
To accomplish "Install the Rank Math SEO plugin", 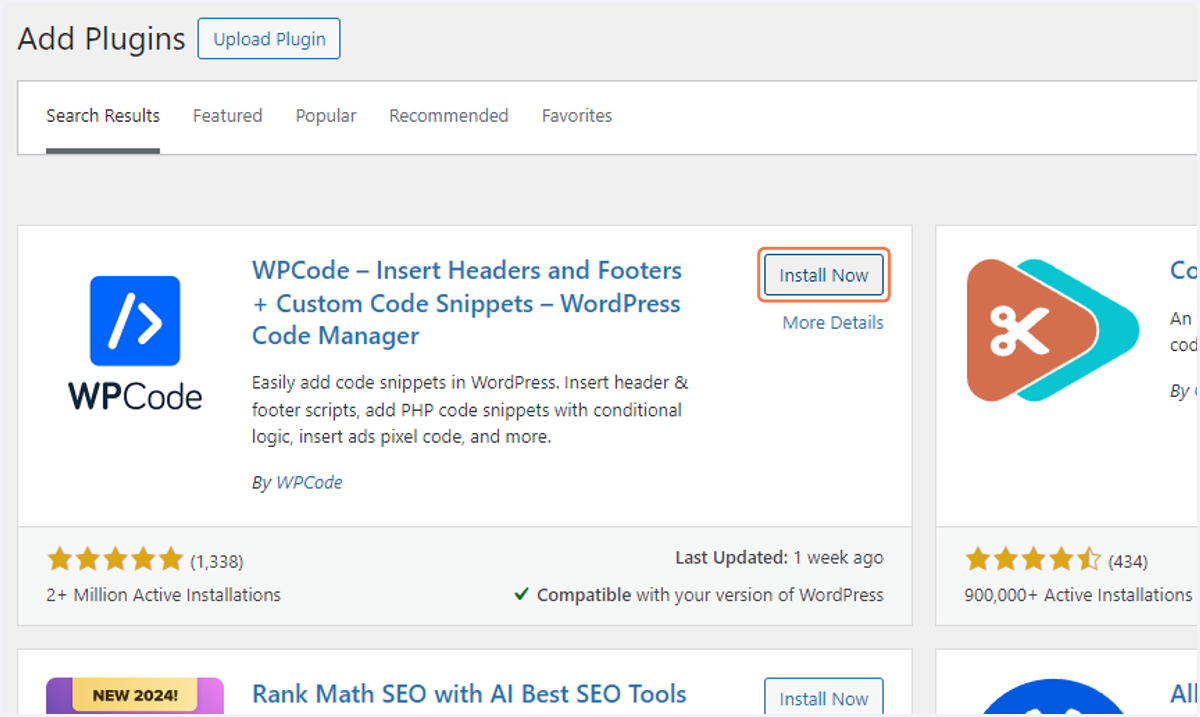I will tap(824, 698).
